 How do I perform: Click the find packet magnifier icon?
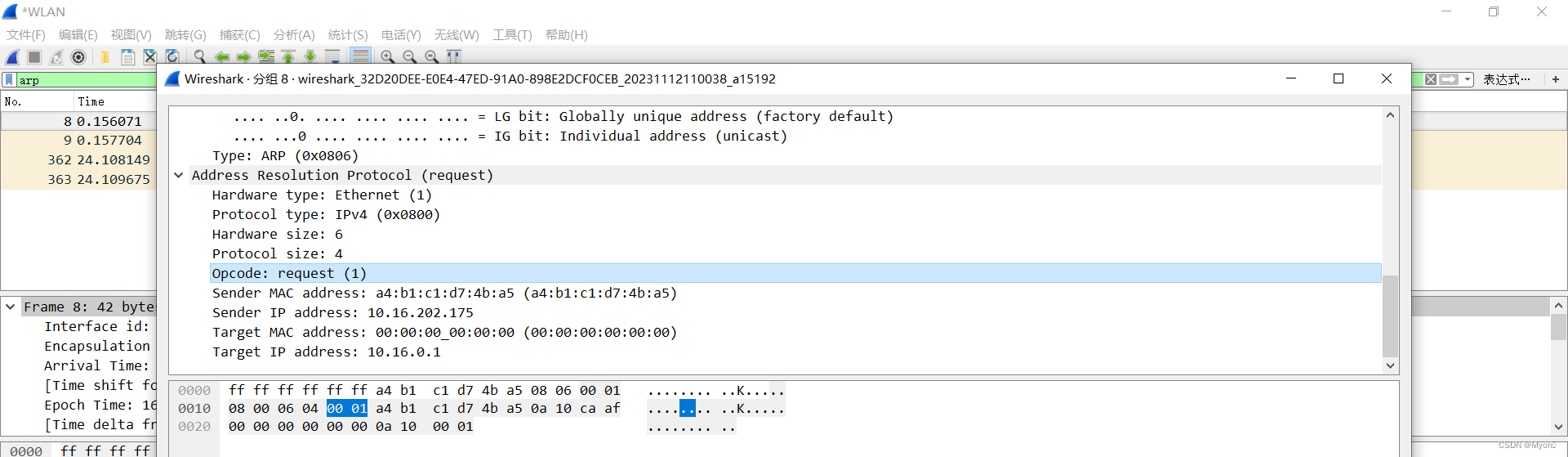[x=200, y=57]
